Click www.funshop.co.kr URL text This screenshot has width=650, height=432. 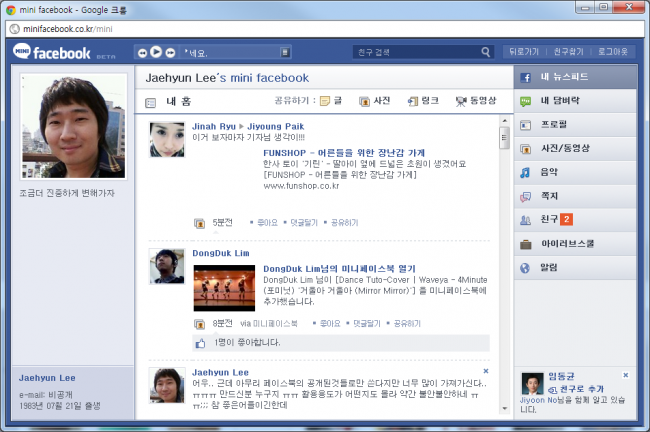pyautogui.click(x=301, y=186)
